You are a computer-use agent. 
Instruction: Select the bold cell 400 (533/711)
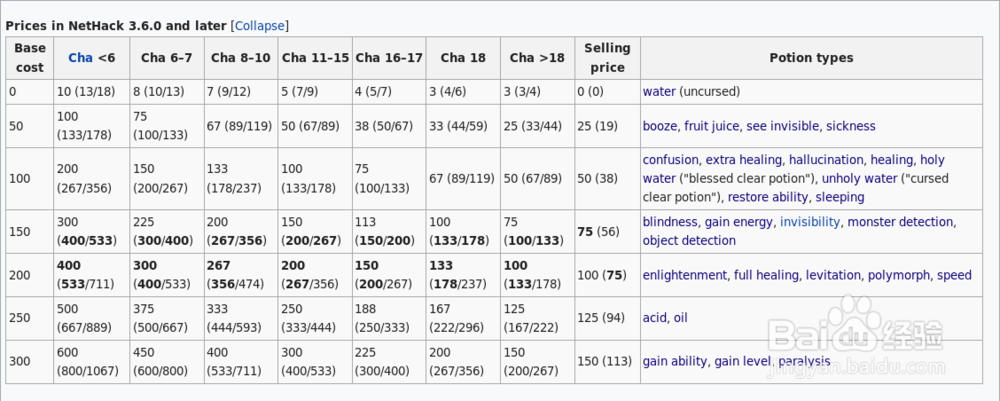pos(91,275)
